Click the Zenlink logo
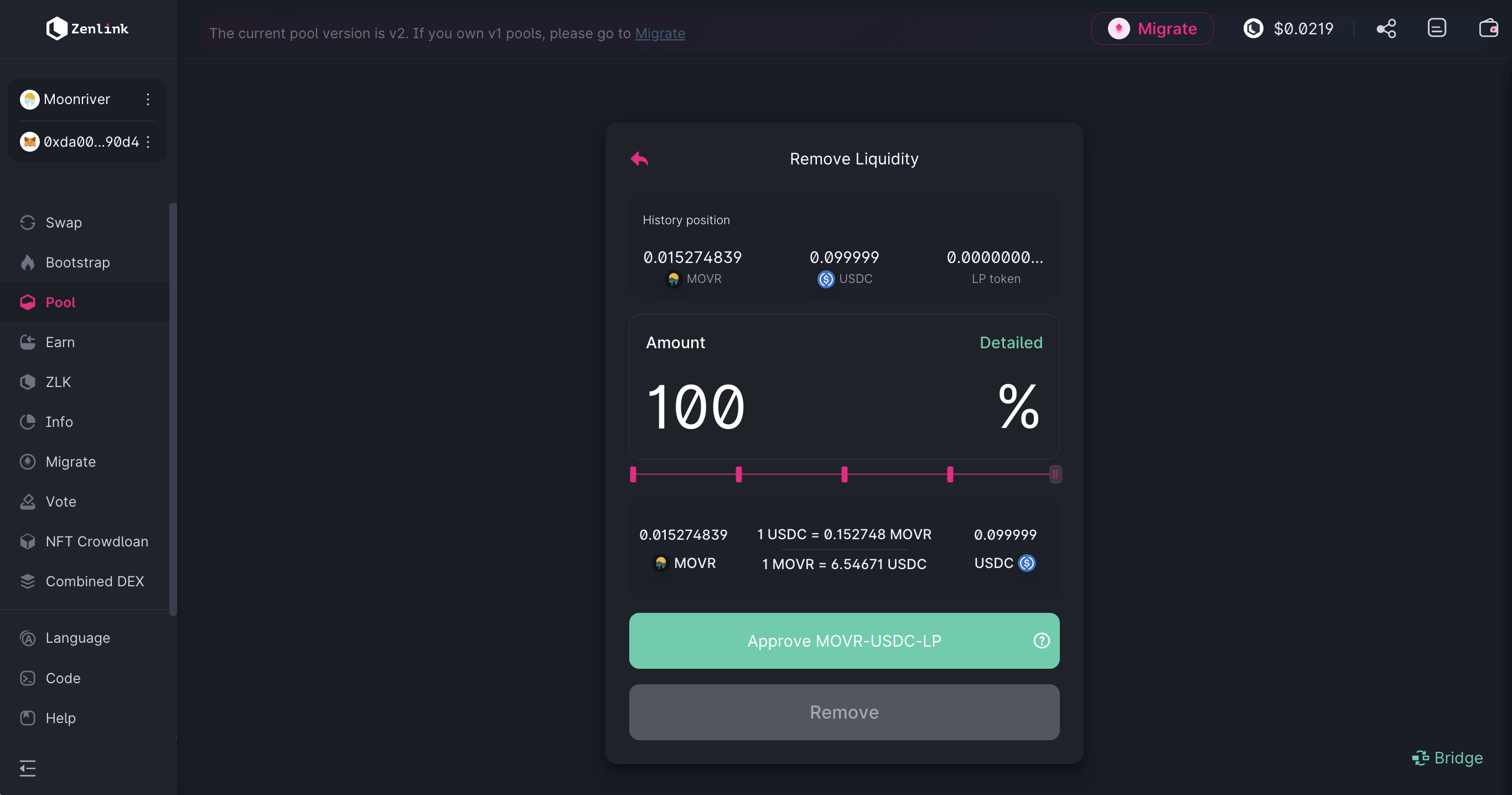The width and height of the screenshot is (1512, 795). [87, 28]
